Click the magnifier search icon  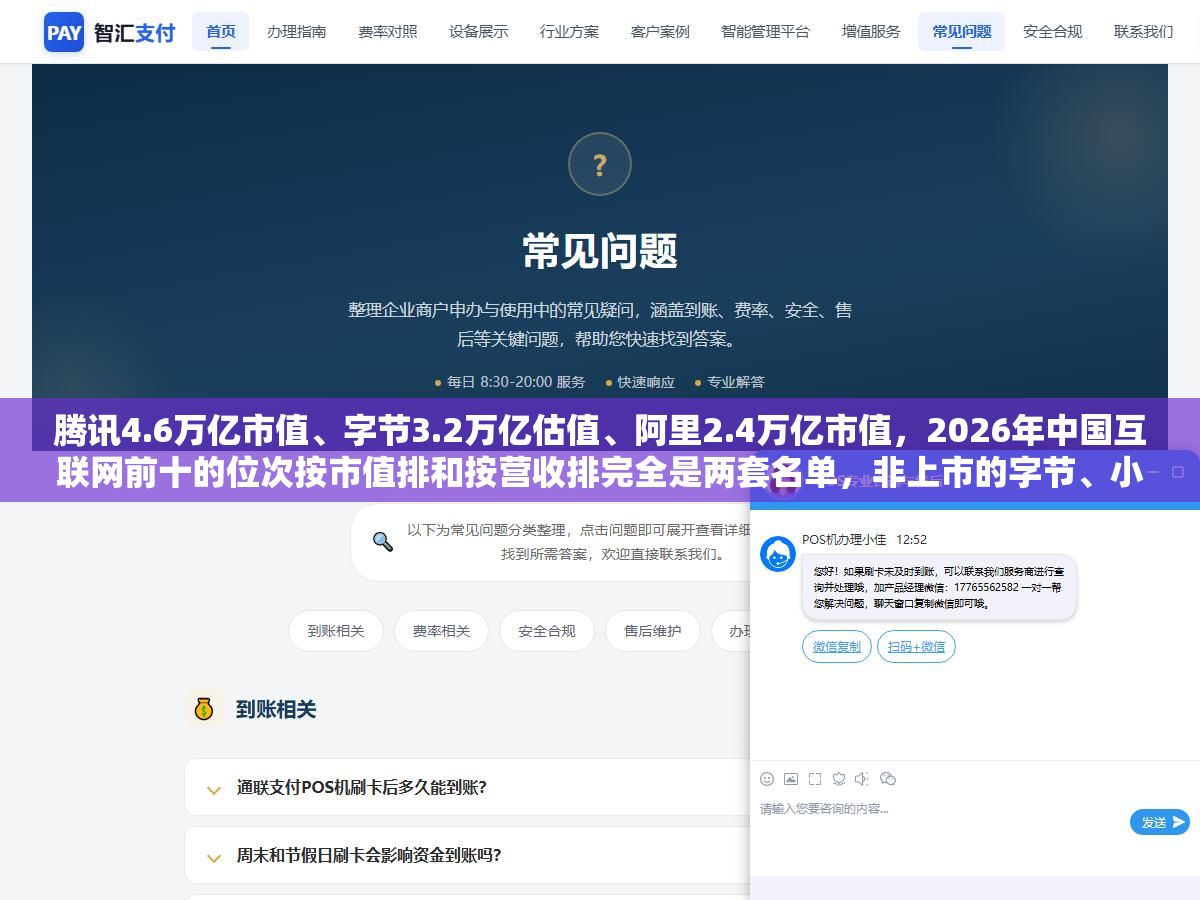click(383, 541)
